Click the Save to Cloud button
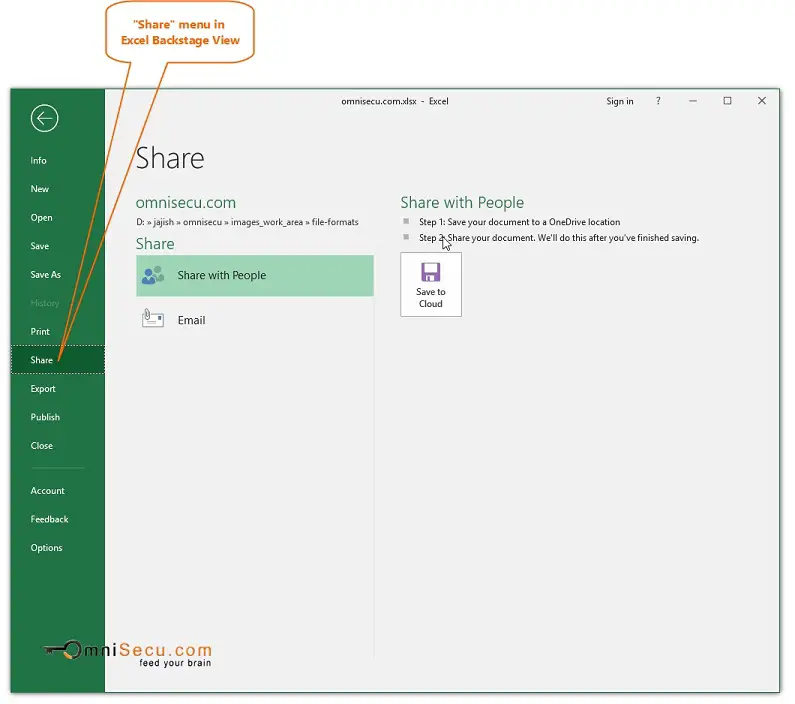This screenshot has width=795, height=704. pos(431,285)
